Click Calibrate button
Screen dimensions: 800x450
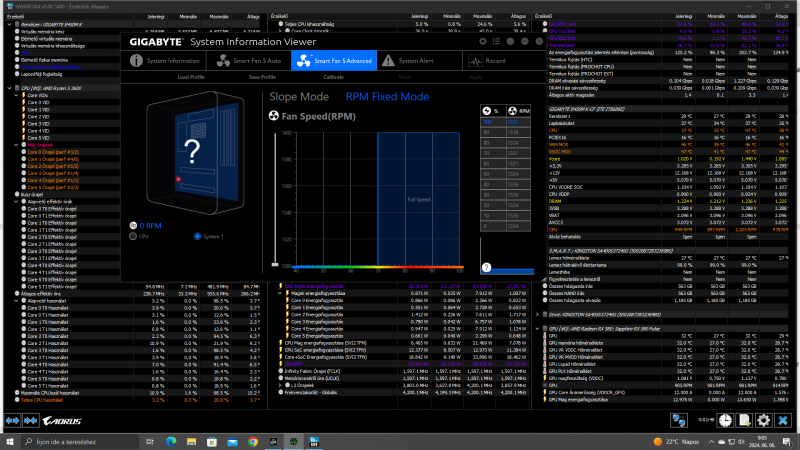[x=334, y=77]
